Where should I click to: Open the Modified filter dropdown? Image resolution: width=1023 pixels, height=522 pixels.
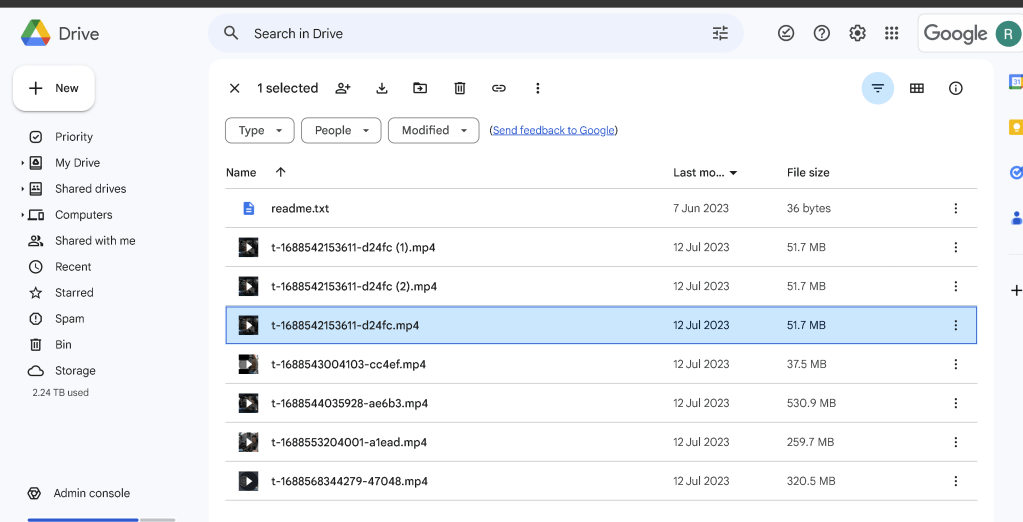coord(434,130)
